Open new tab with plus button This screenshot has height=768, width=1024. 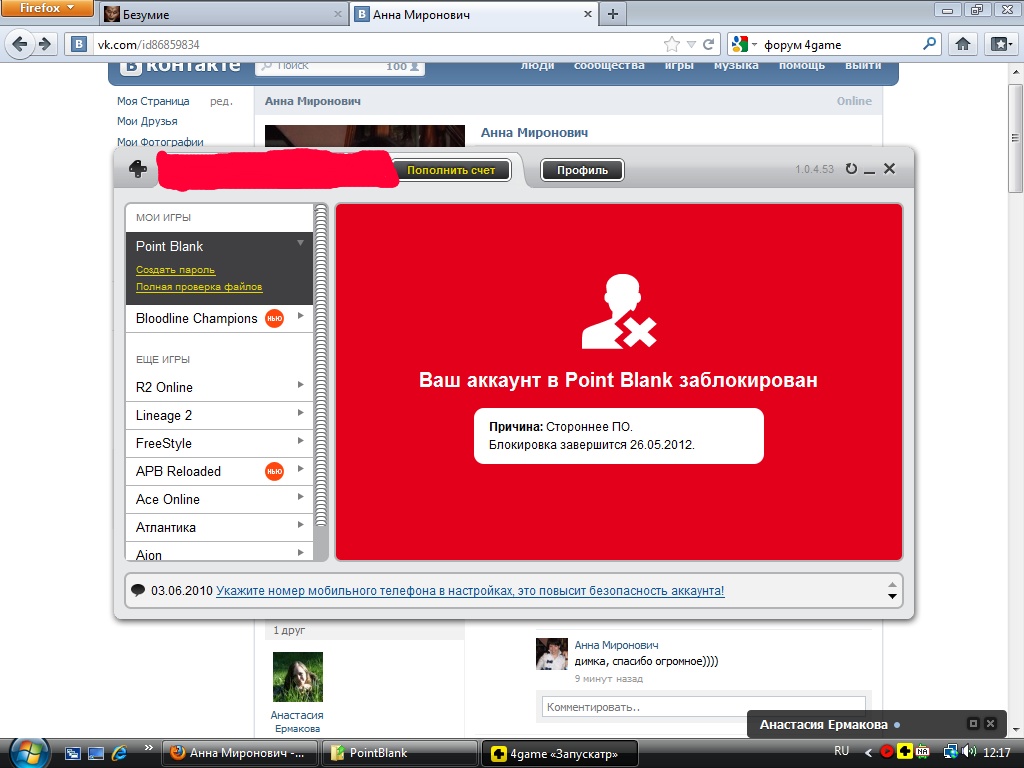(x=612, y=14)
